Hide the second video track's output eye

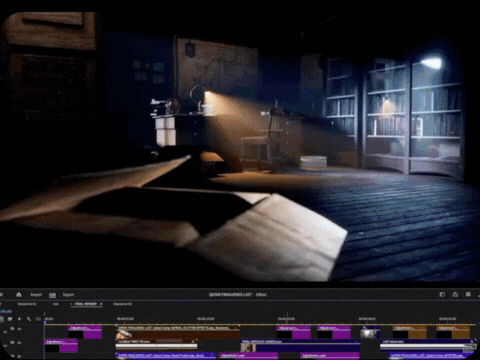(x=19, y=343)
